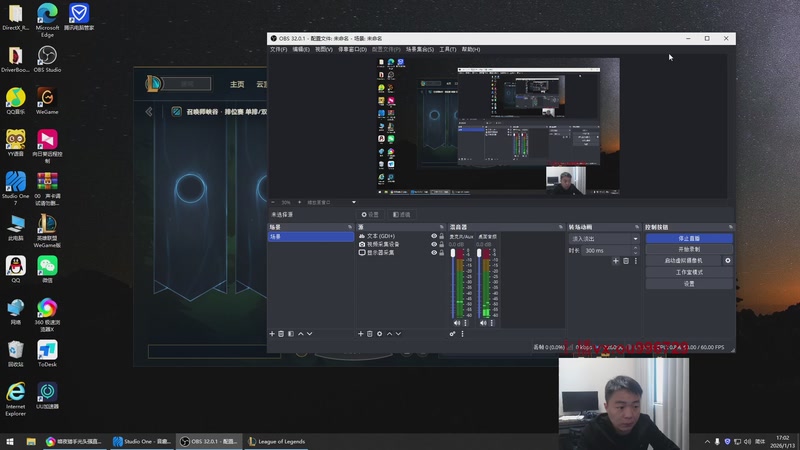800x450 pixels.
Task: Decrease transition duration with down arrow
Action: (636, 253)
